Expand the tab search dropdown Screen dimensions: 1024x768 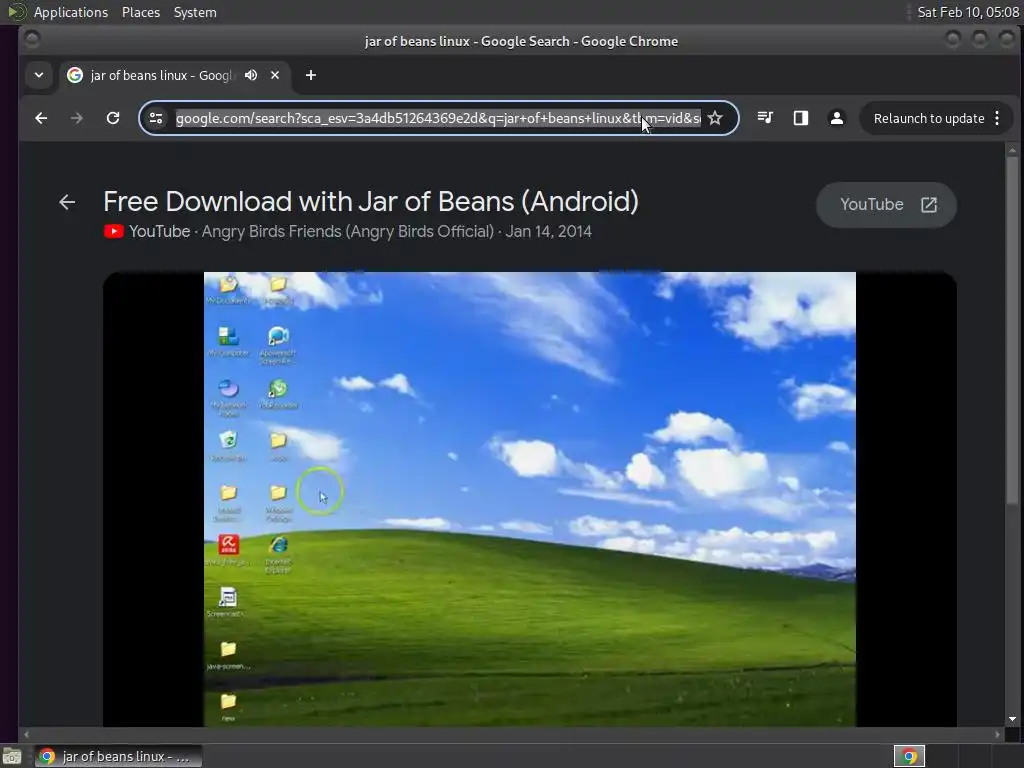point(39,75)
